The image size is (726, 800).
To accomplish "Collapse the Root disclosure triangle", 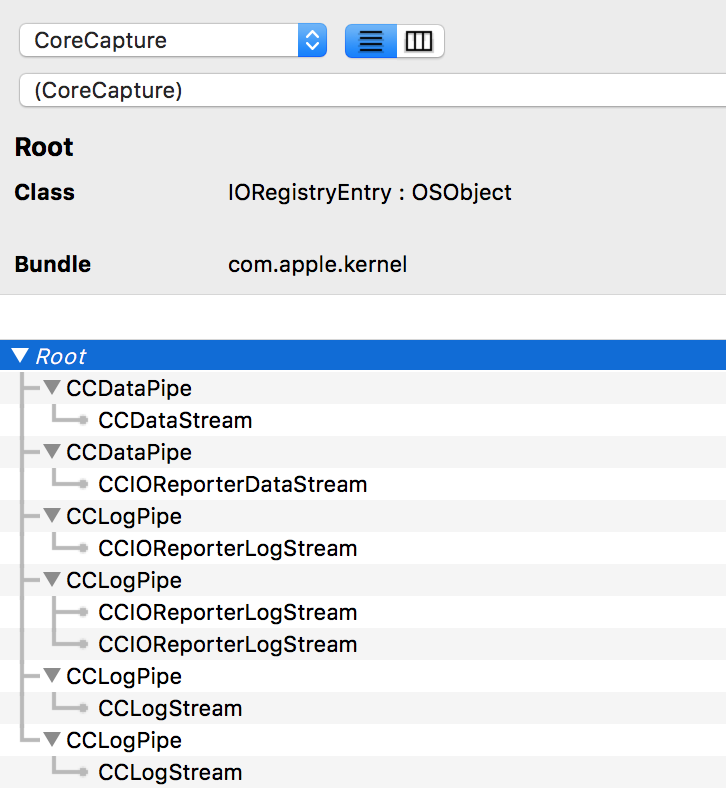I will (x=20, y=356).
